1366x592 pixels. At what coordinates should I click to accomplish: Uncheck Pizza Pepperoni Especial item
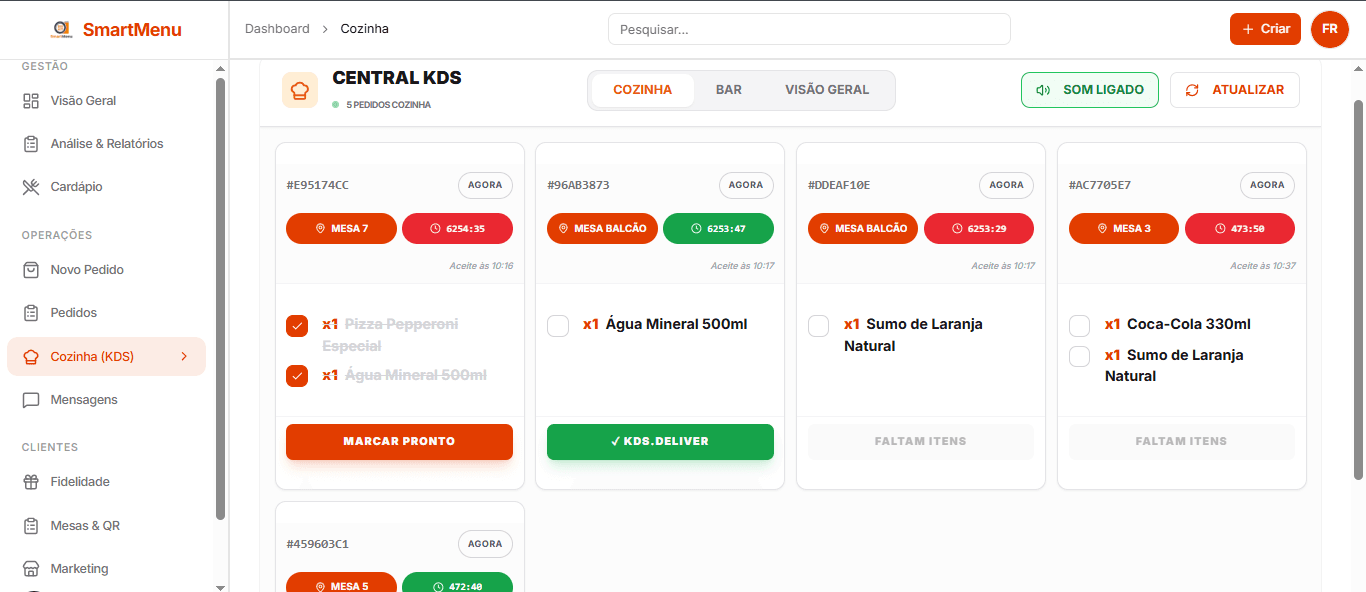click(297, 326)
